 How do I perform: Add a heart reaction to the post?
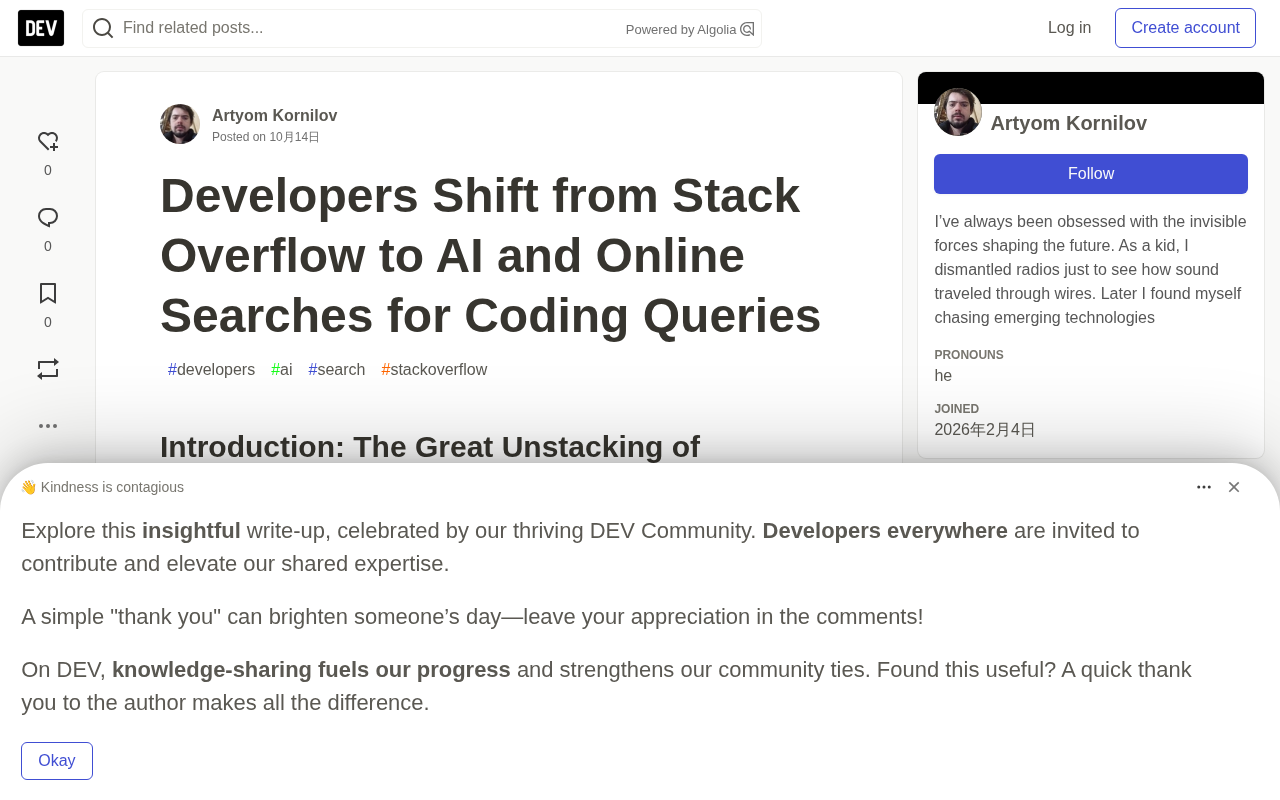[x=48, y=142]
